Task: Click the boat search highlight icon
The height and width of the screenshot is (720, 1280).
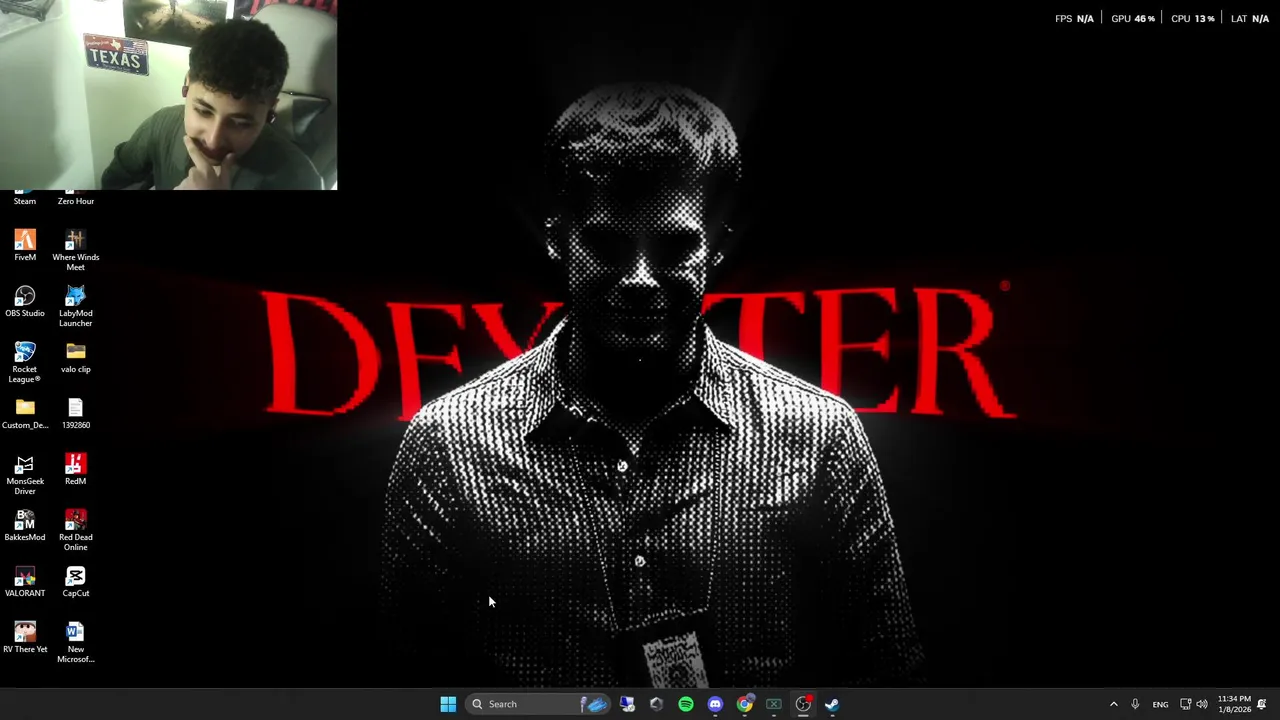Action: point(595,704)
